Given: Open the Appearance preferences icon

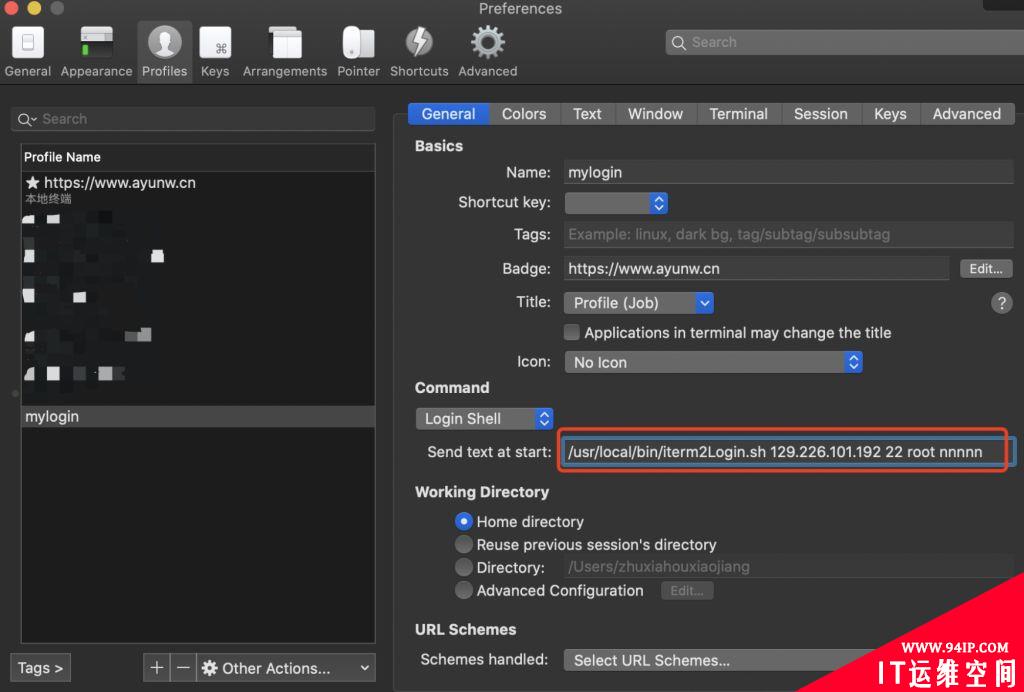Looking at the screenshot, I should [97, 43].
